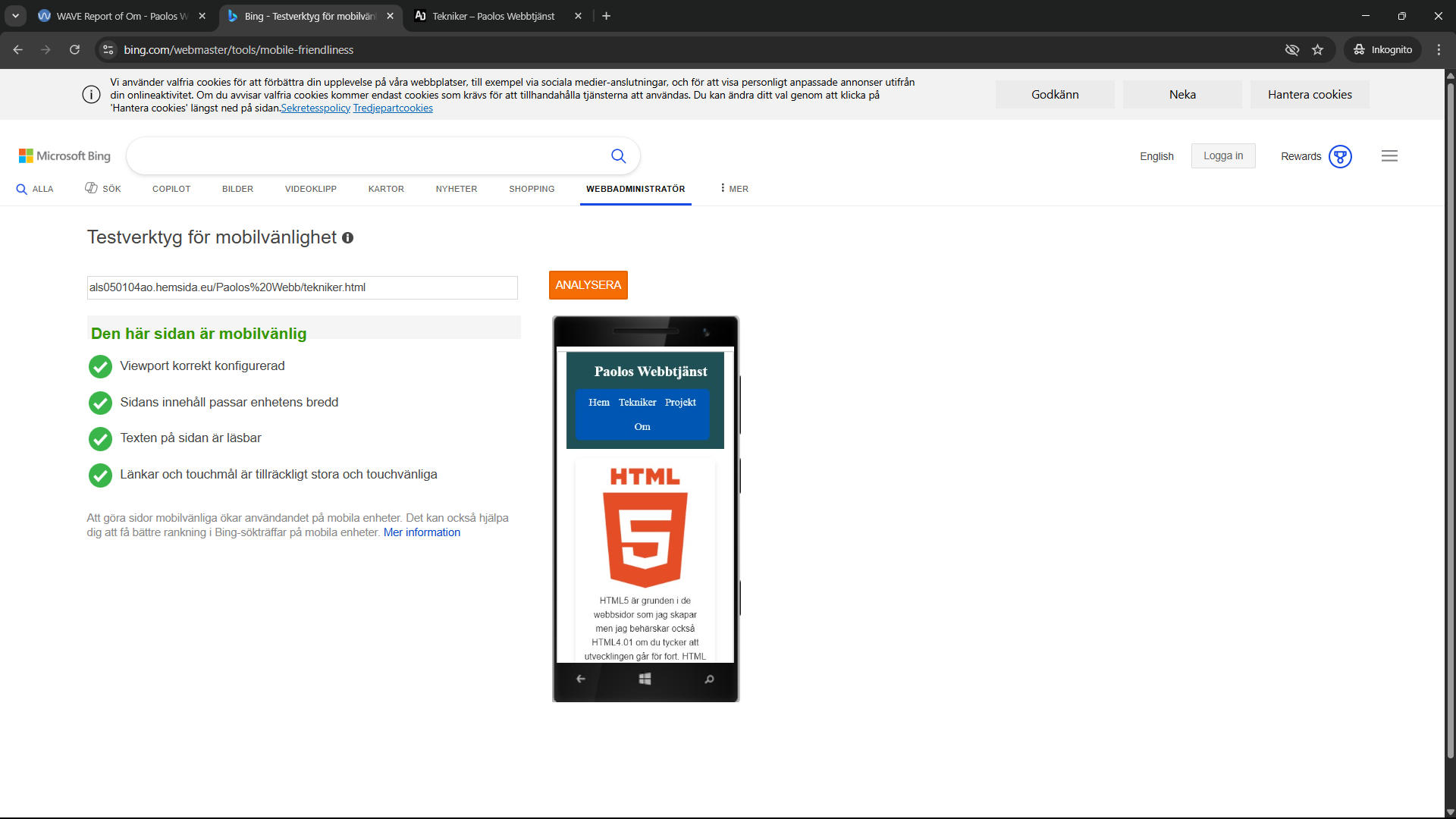Screen dimensions: 1456x819
Task: Click the Neka cookies button
Action: [1182, 95]
